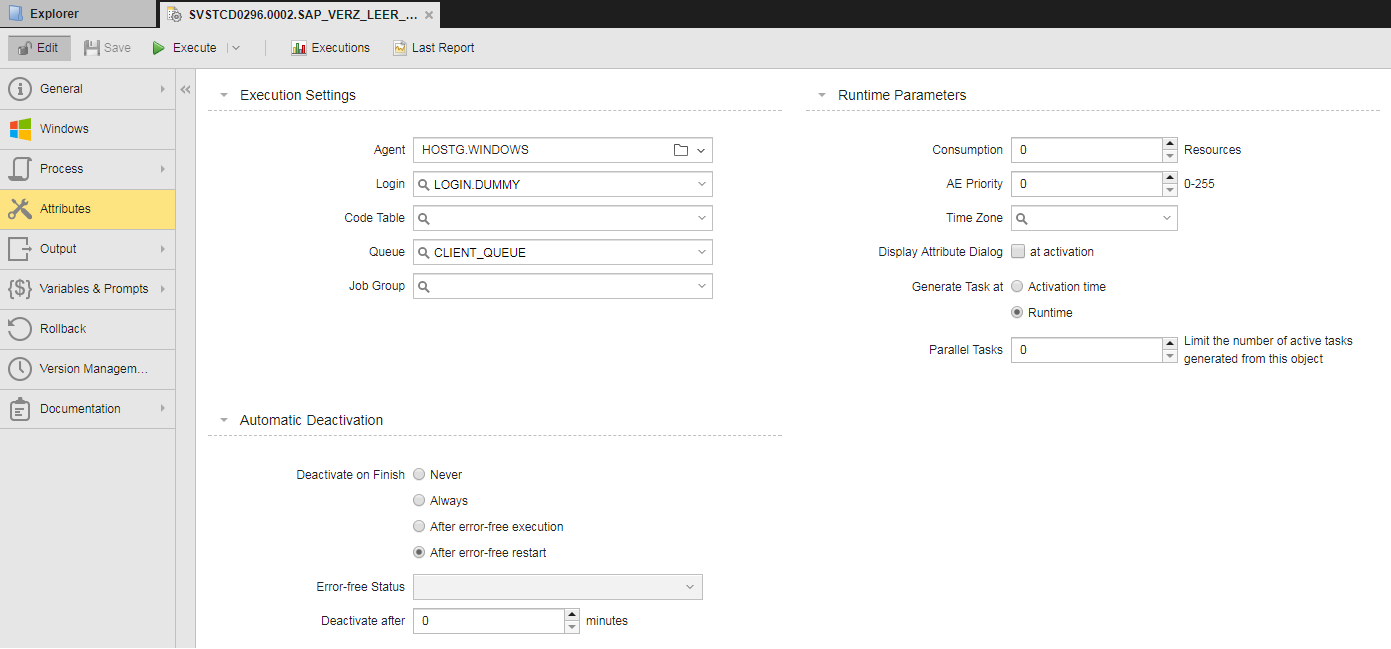
Task: Click the Parallel Tasks input field
Action: coord(1086,350)
